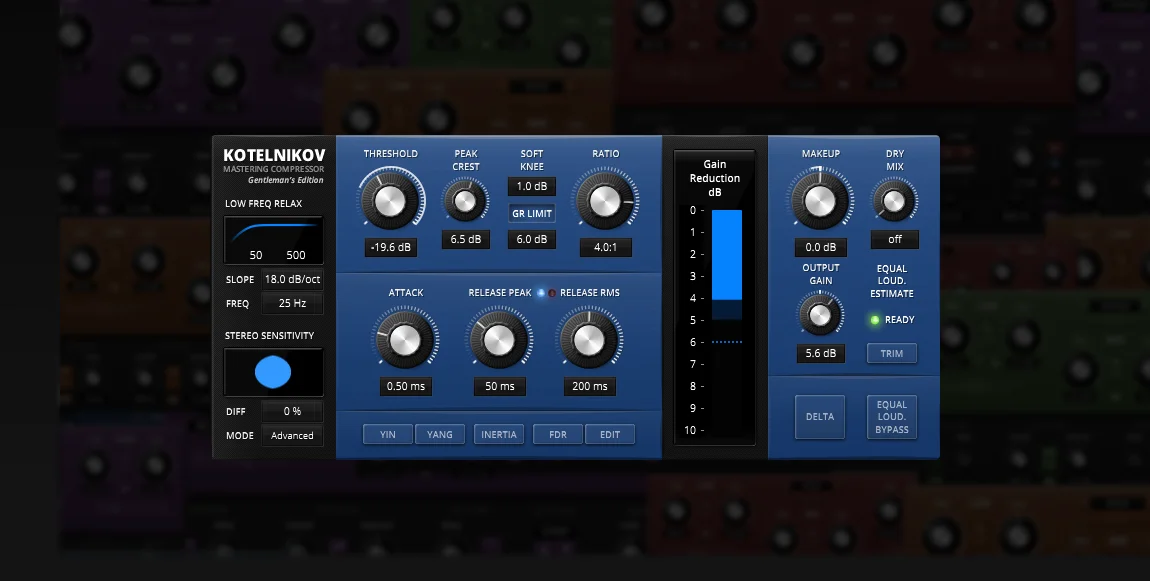Click the 6.0 dB GR limit value

(x=532, y=239)
